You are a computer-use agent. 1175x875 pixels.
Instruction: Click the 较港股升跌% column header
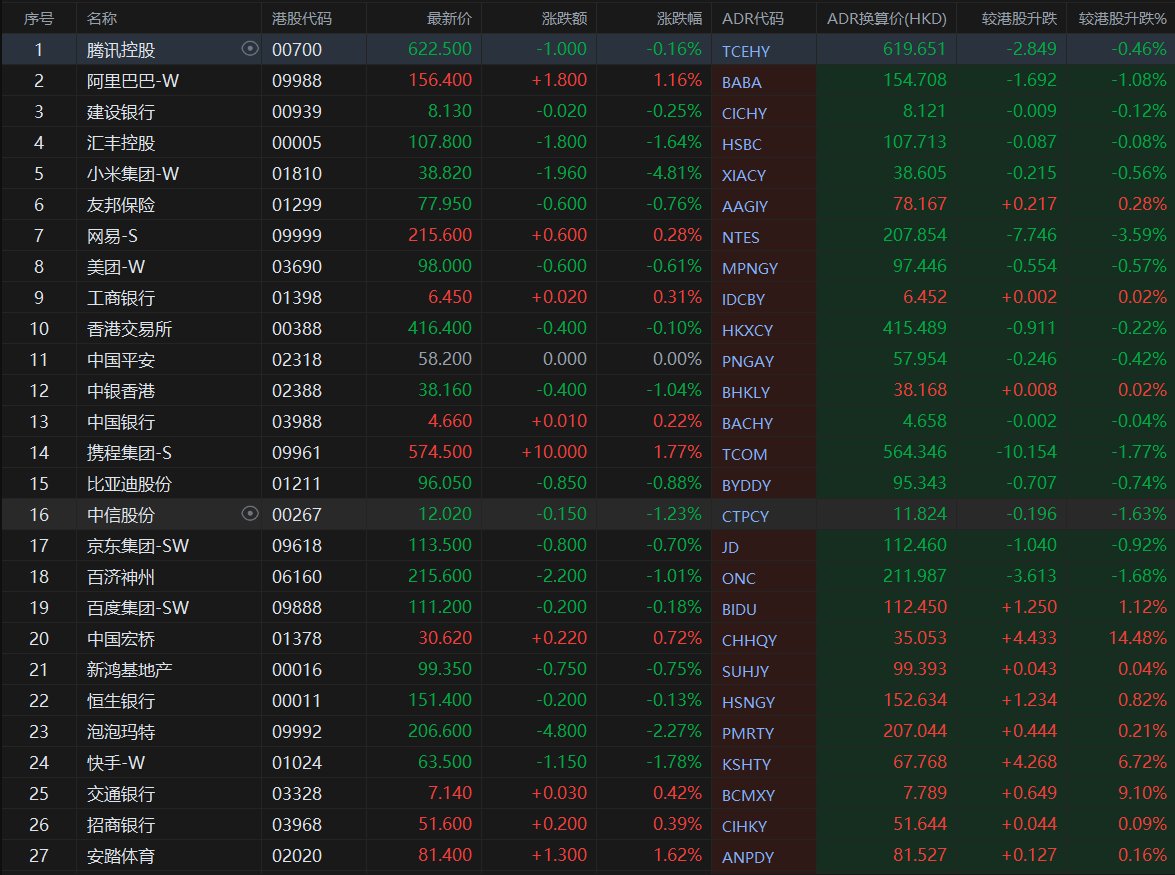[x=1122, y=18]
